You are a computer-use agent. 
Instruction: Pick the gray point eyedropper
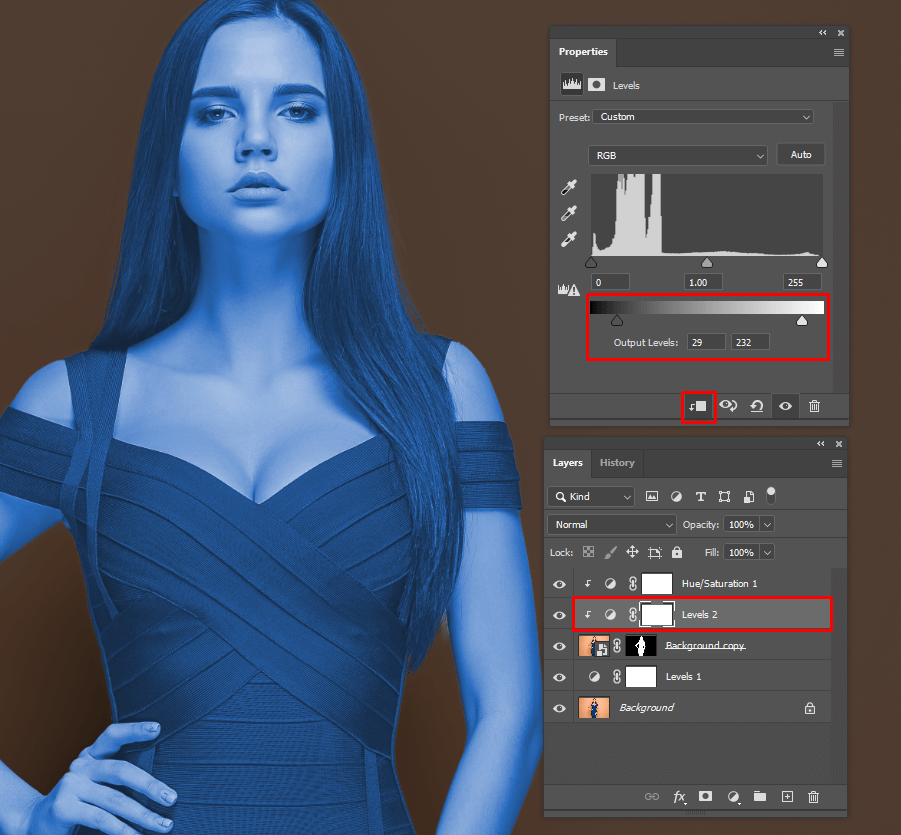569,213
